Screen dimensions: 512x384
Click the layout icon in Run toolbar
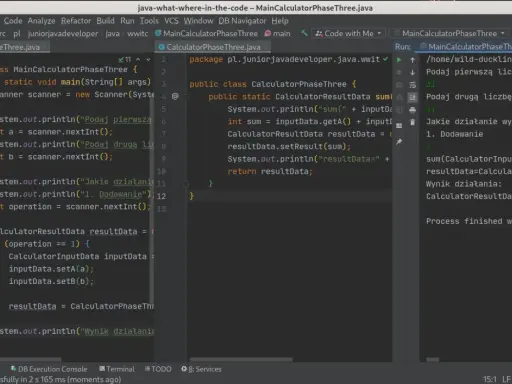pyautogui.click(x=399, y=126)
